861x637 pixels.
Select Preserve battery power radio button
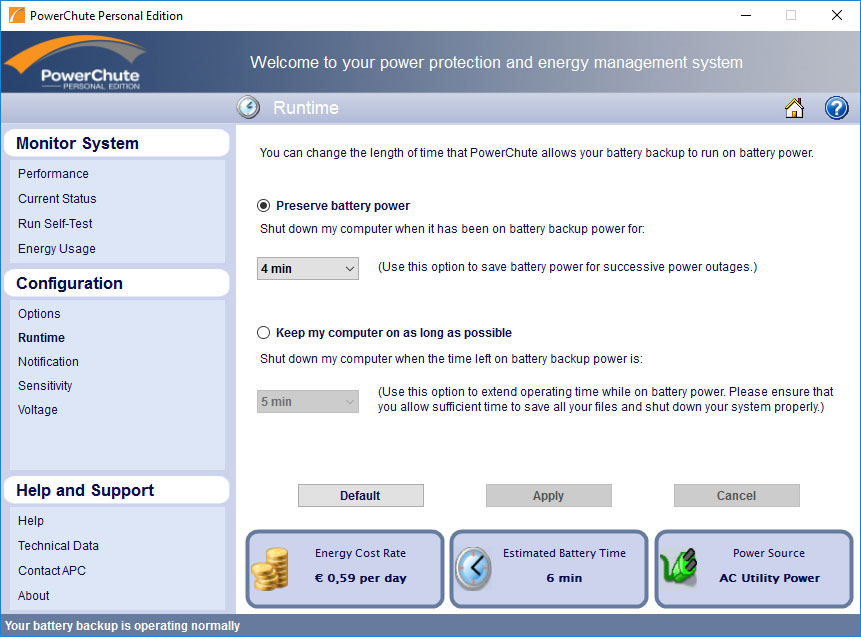pyautogui.click(x=264, y=206)
